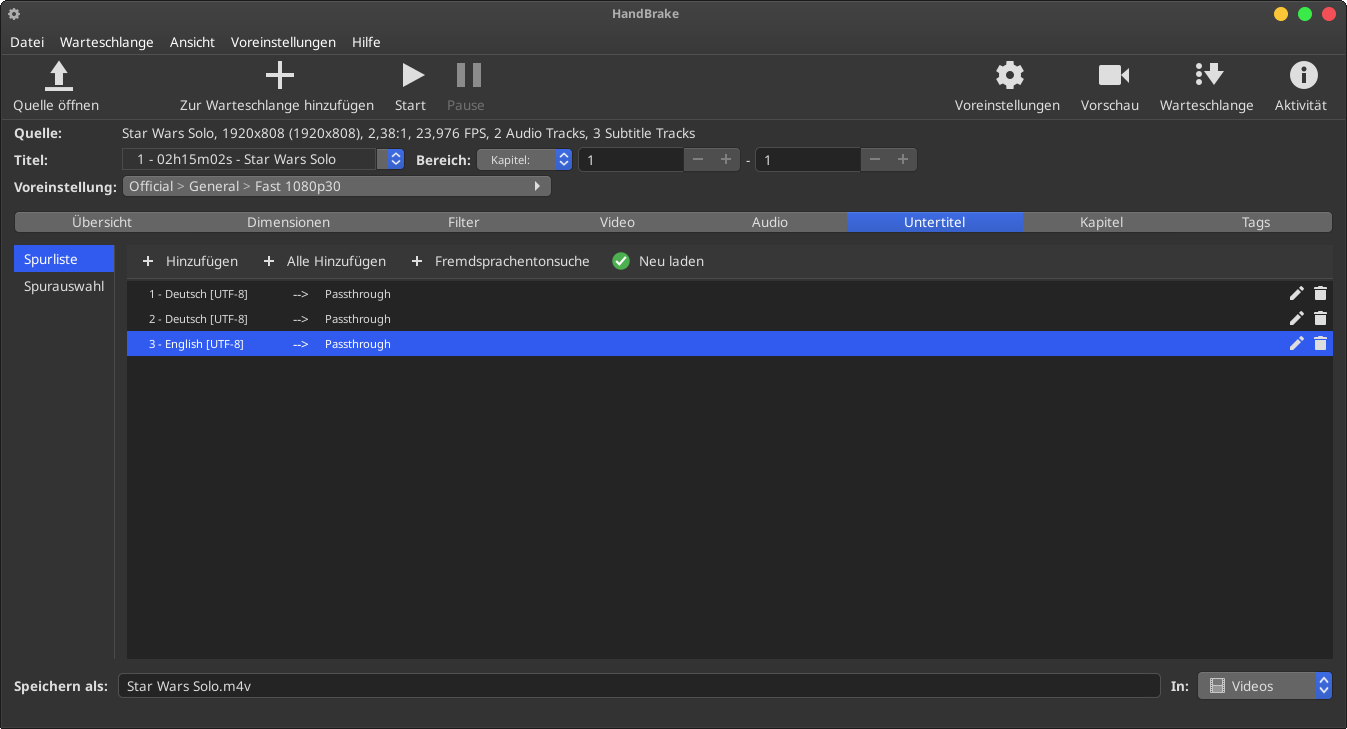Edit the English subtitle track pencil icon
Screen dimensions: 1347x729
point(1297,343)
